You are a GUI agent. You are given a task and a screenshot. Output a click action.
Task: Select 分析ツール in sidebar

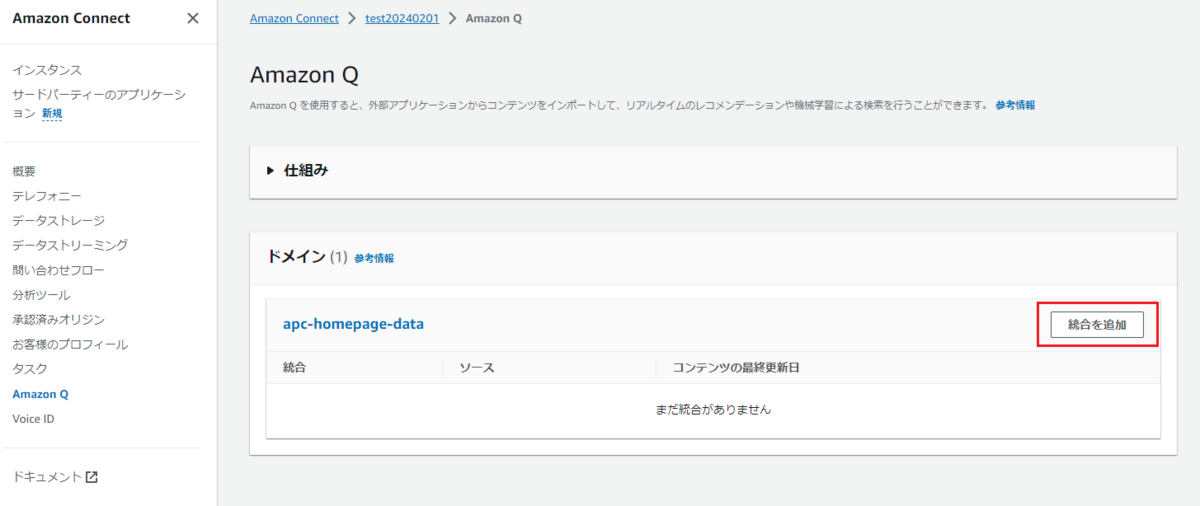pyautogui.click(x=41, y=295)
